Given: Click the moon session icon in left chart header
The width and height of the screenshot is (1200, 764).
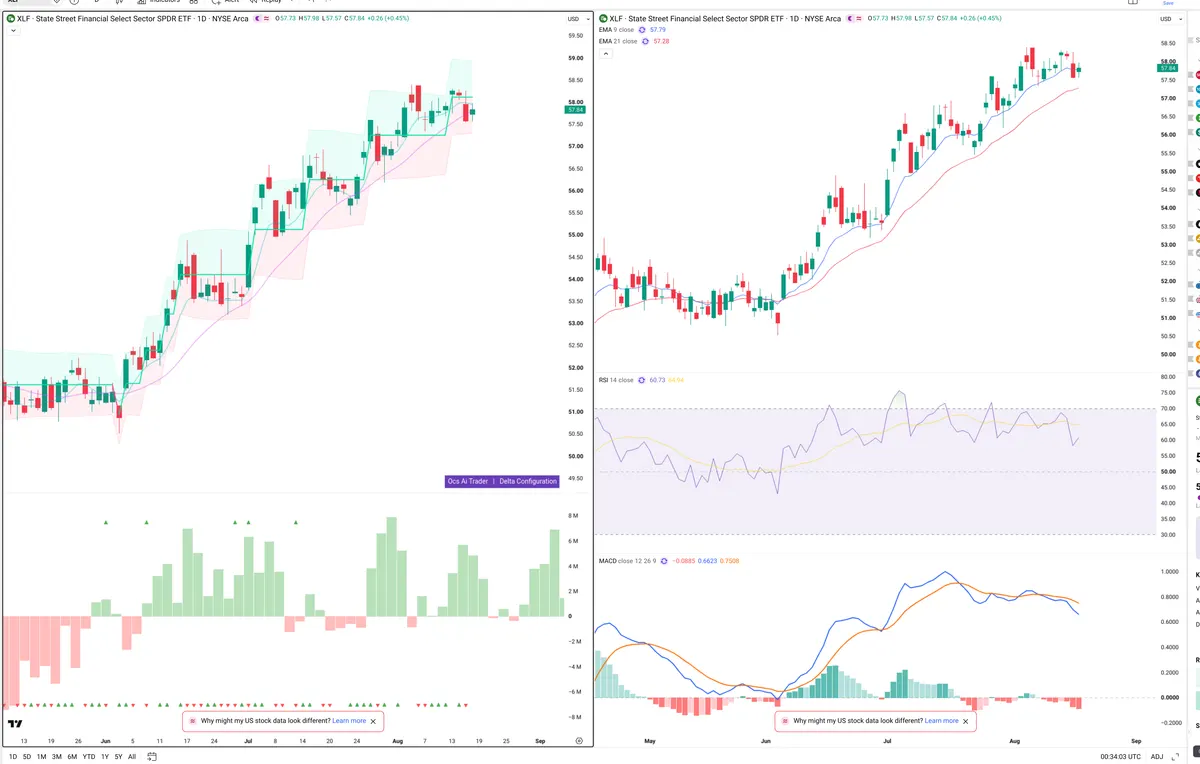Looking at the screenshot, I should 257,18.
